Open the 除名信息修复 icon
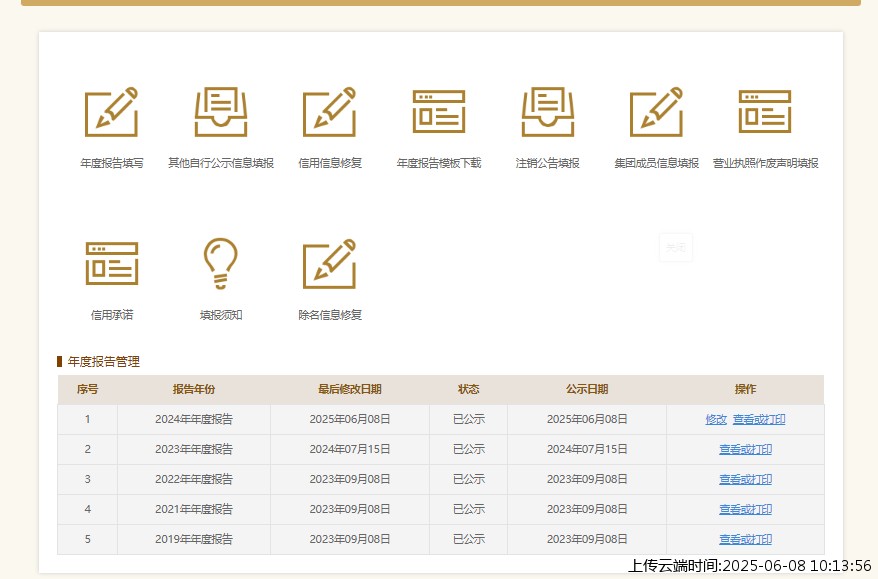 [x=329, y=264]
